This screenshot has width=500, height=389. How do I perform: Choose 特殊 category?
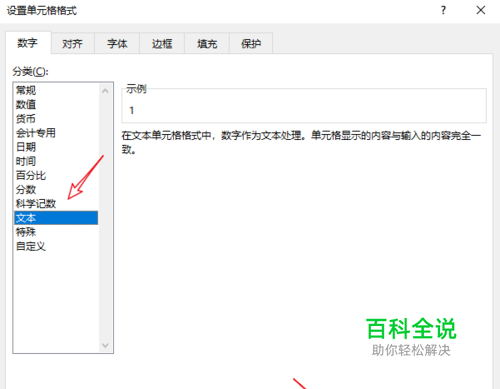(56, 232)
